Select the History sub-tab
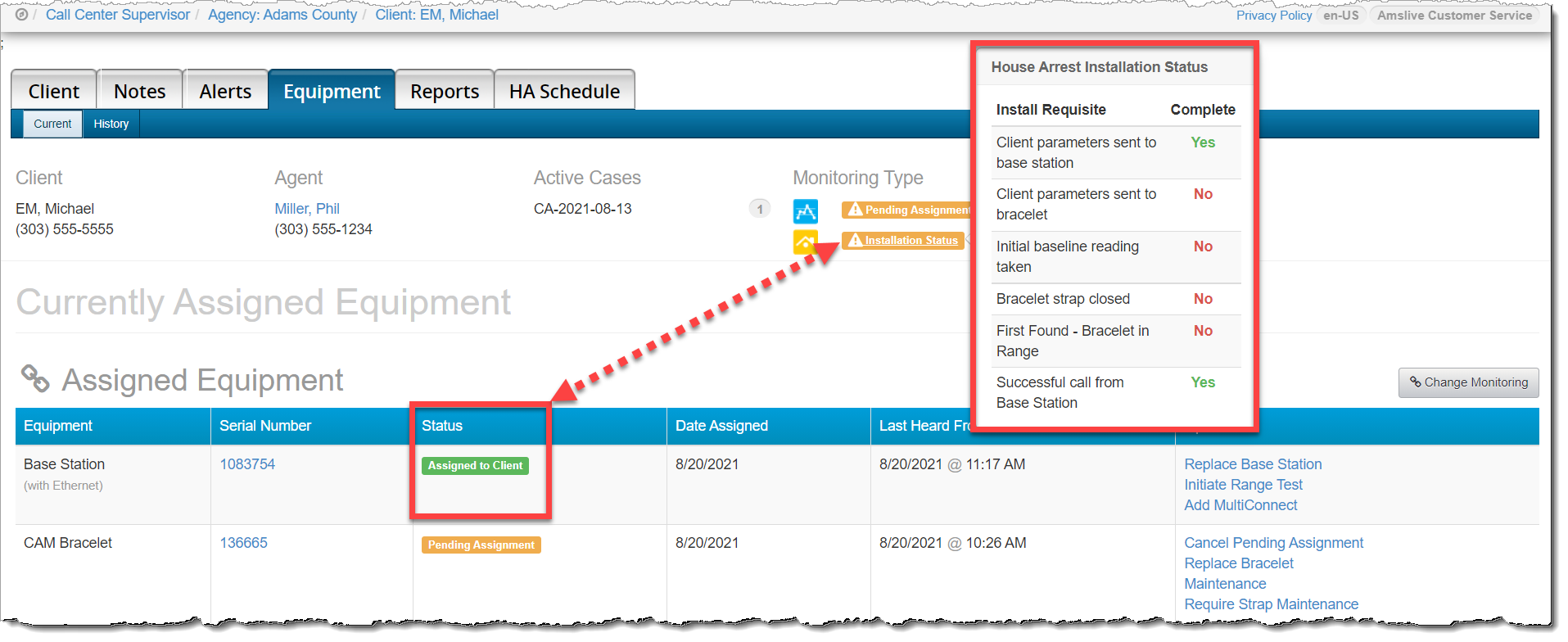This screenshot has width=1568, height=642. [x=111, y=124]
